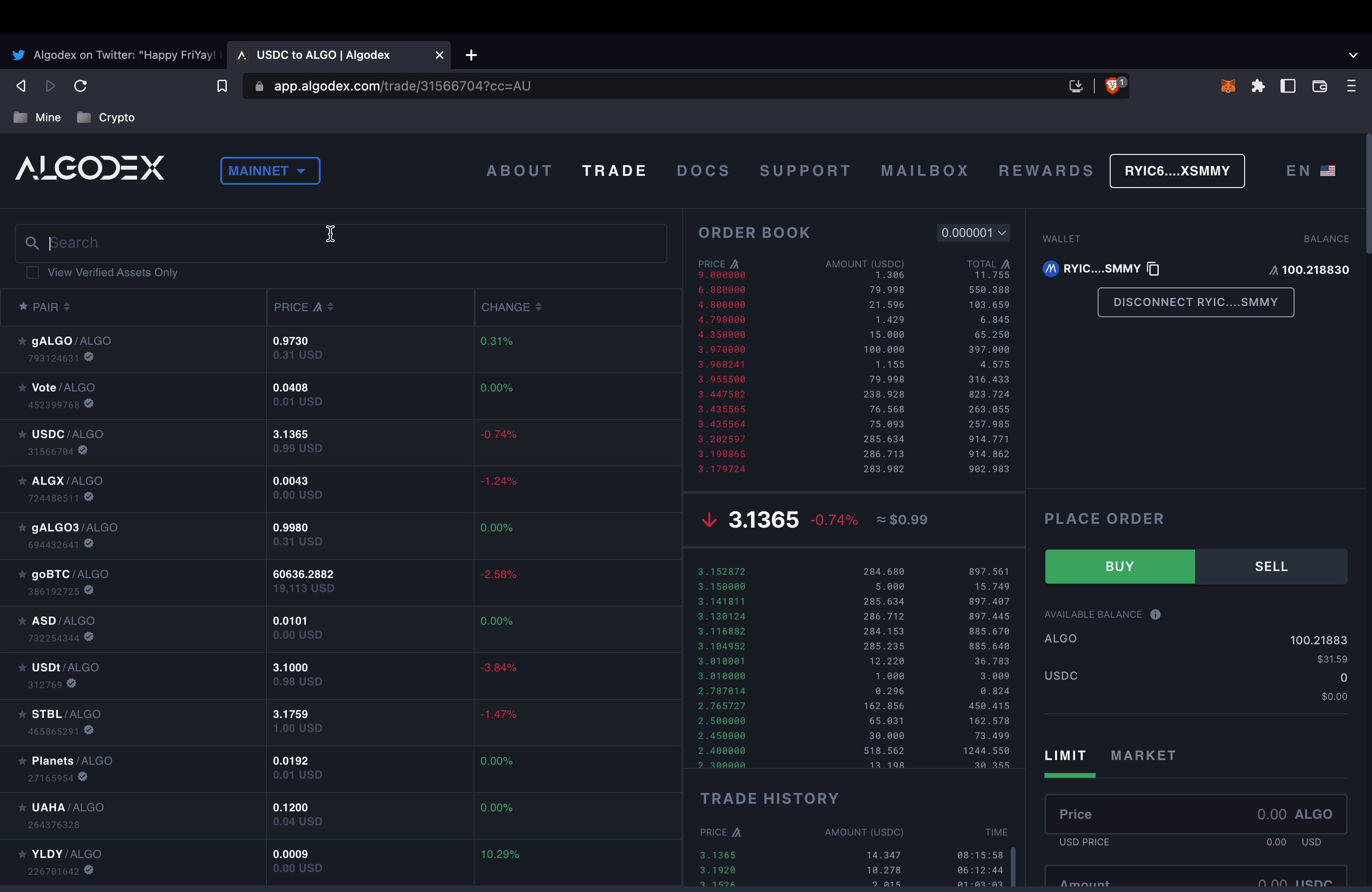Screen dimensions: 1372x892
Task: Favorite the gALGO/ALGO pair star
Action: [x=22, y=341]
